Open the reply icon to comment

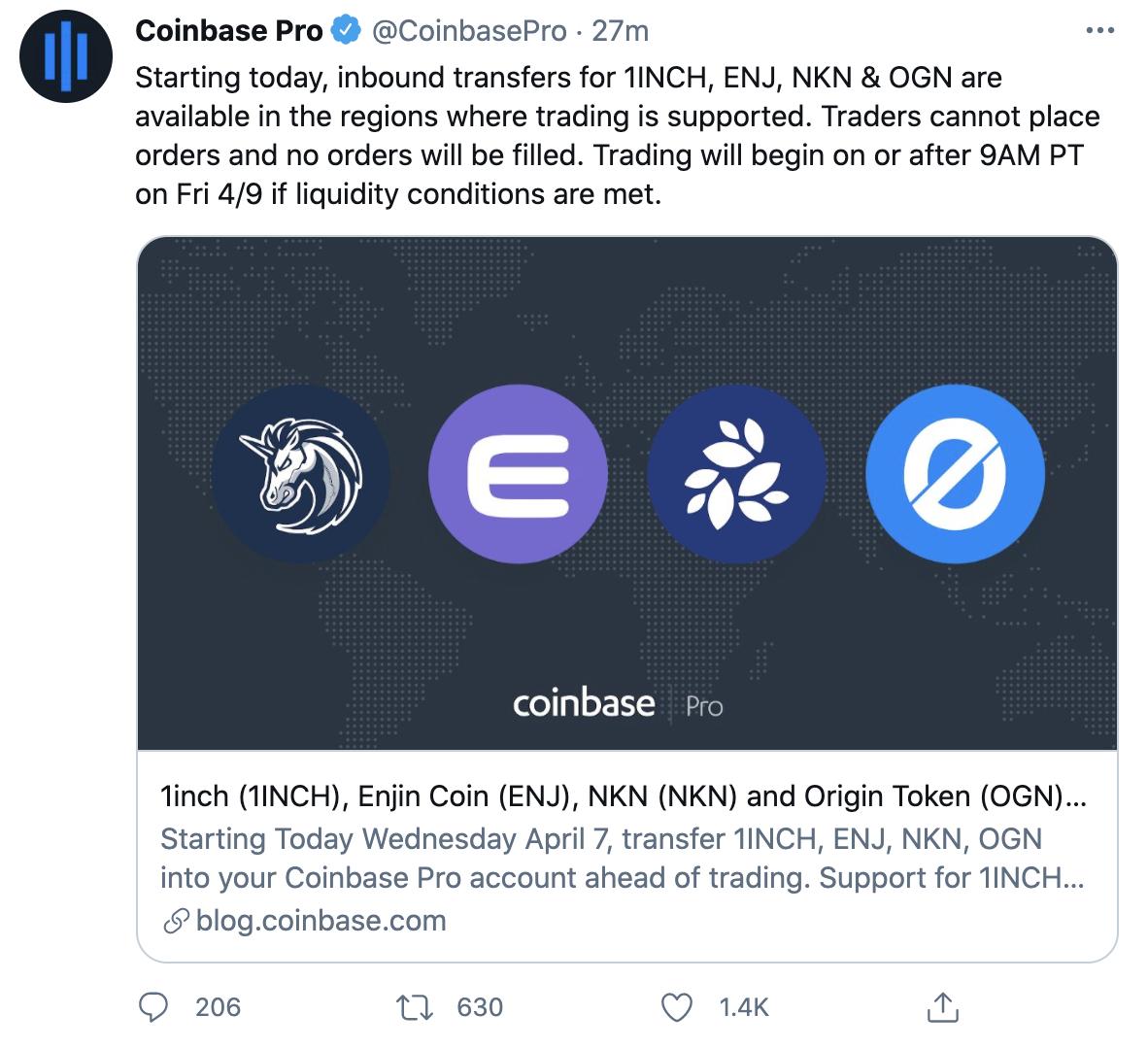(x=155, y=1007)
